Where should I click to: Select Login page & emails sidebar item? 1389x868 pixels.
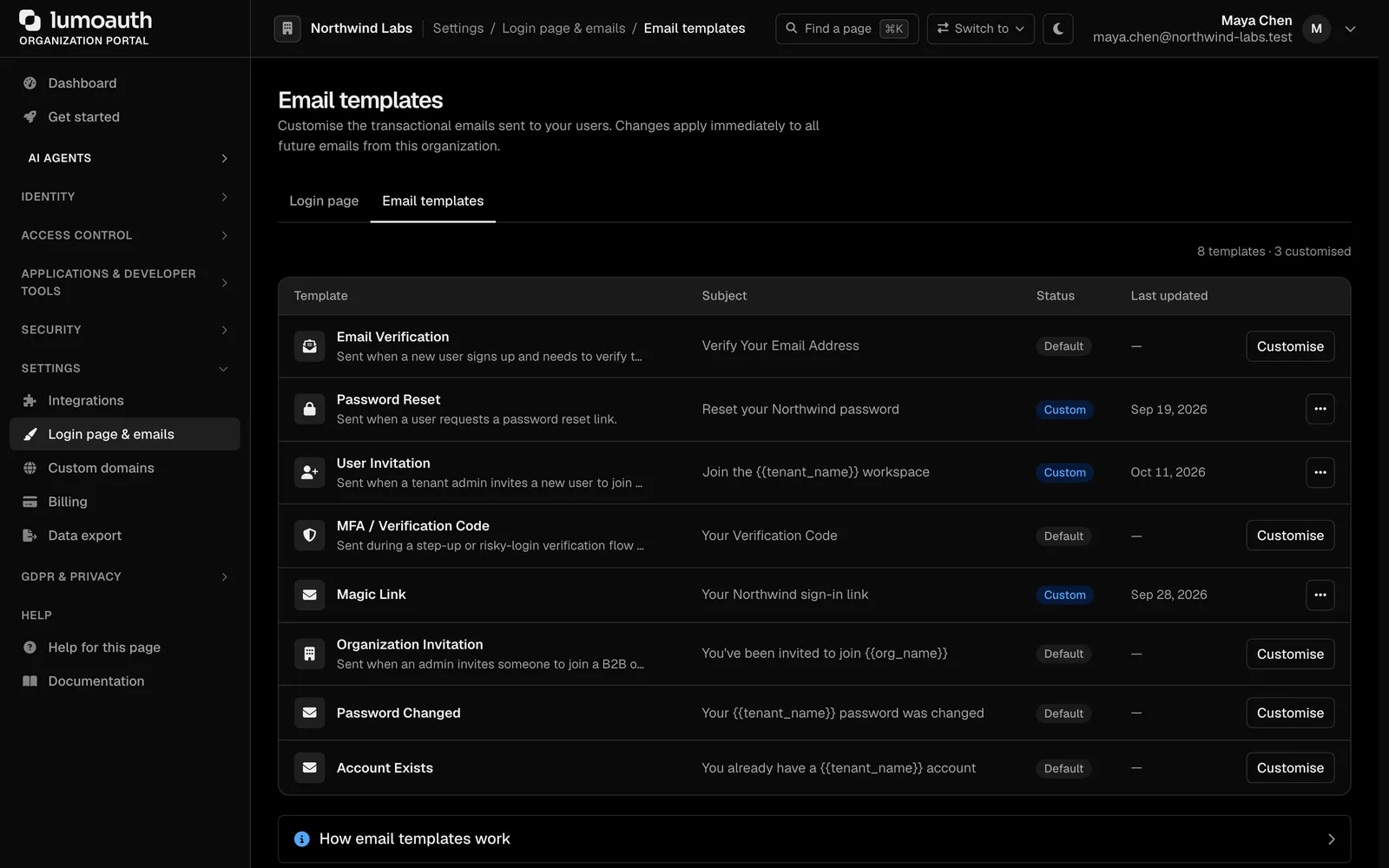pos(125,434)
